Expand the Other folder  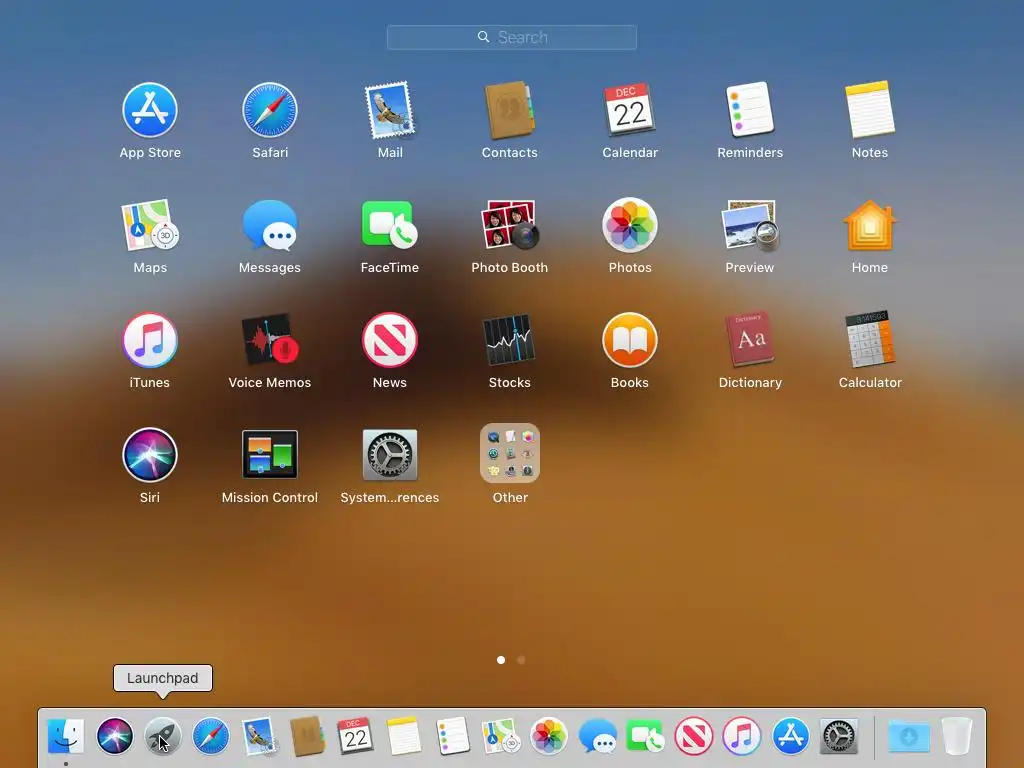click(x=509, y=453)
